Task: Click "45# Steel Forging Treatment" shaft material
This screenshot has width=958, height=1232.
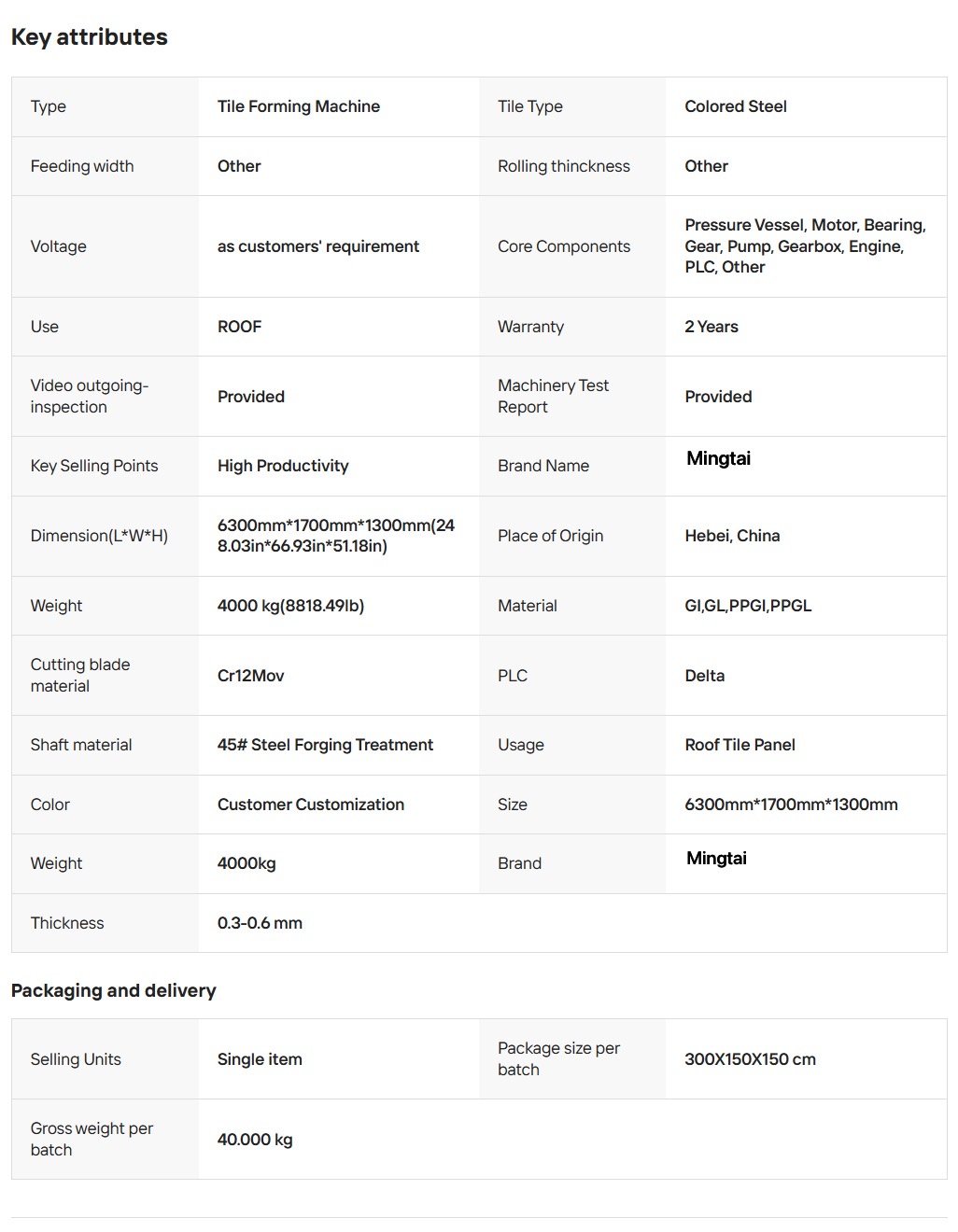Action: pos(325,745)
